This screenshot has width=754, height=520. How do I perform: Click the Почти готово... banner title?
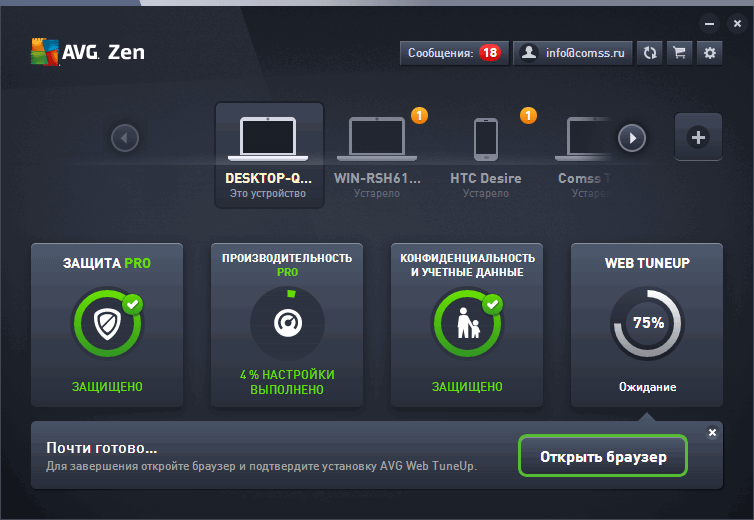pyautogui.click(x=101, y=448)
